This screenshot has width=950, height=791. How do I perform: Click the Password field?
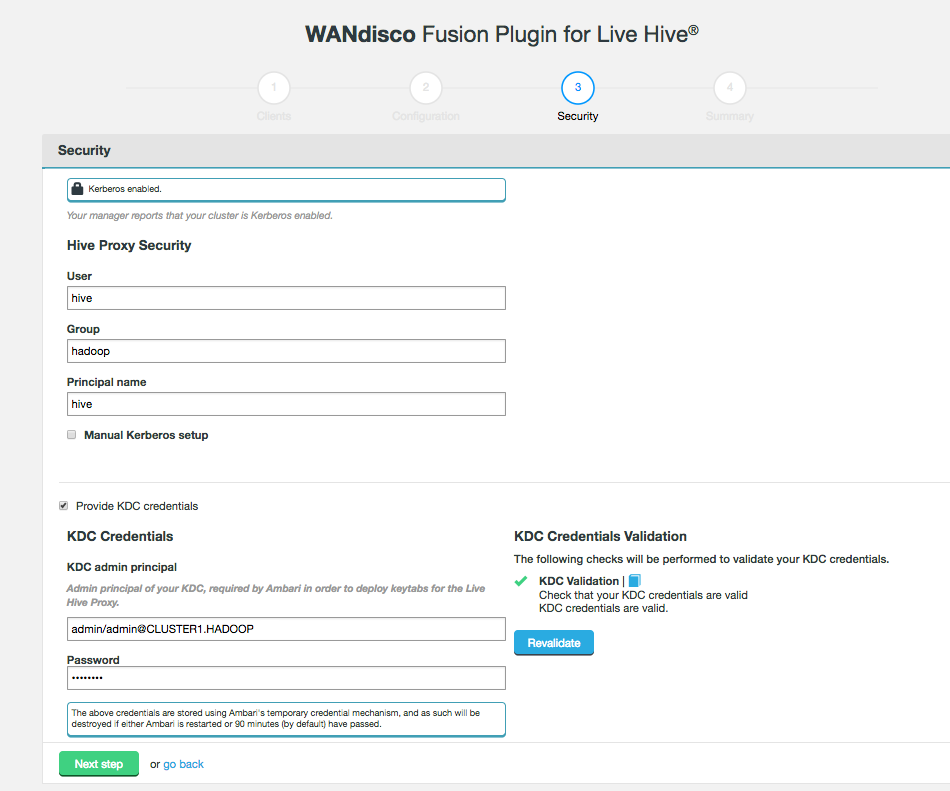[x=286, y=678]
